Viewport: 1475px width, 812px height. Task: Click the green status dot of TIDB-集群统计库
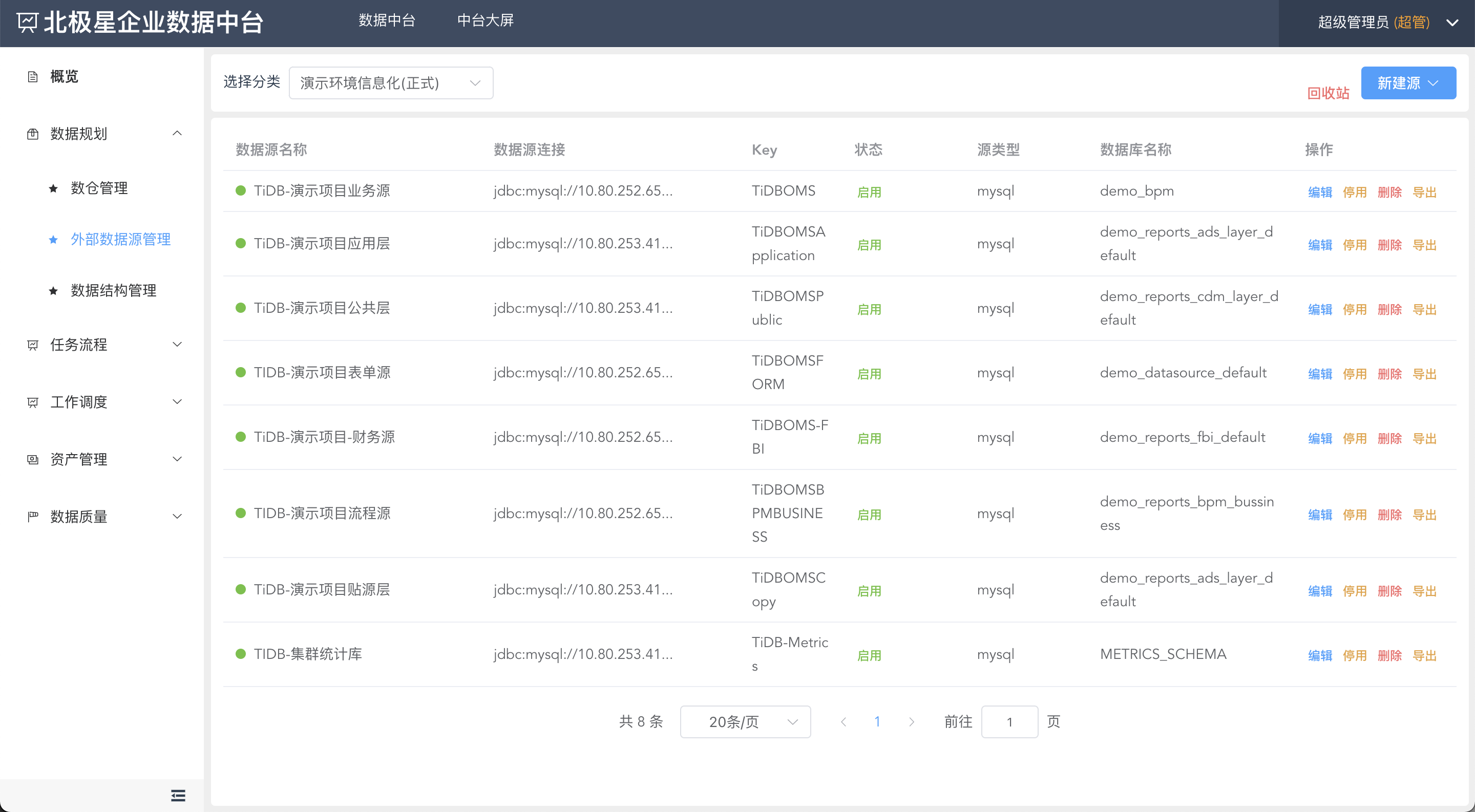pos(241,654)
